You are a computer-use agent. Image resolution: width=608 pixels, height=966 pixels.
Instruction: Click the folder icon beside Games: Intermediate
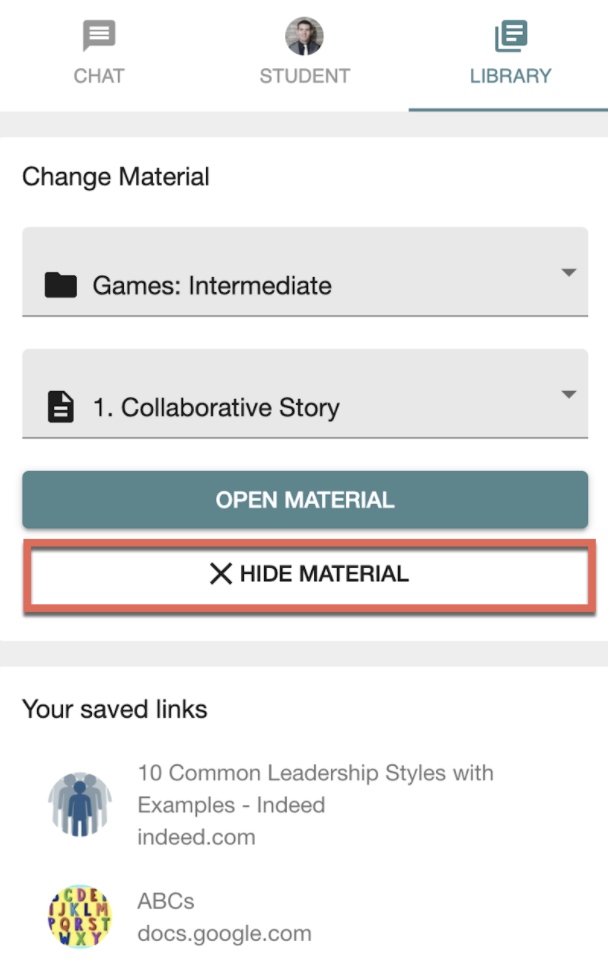coord(61,286)
